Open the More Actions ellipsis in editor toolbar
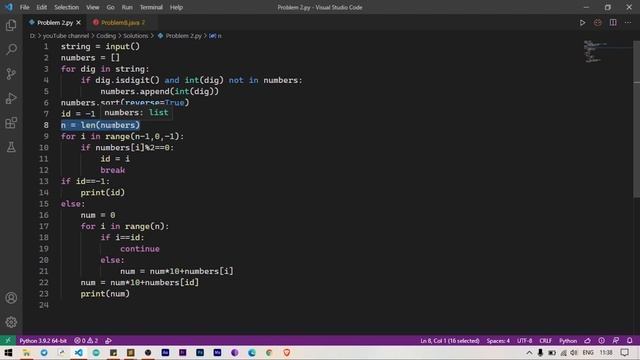Viewport: 640px width, 360px height. point(628,23)
